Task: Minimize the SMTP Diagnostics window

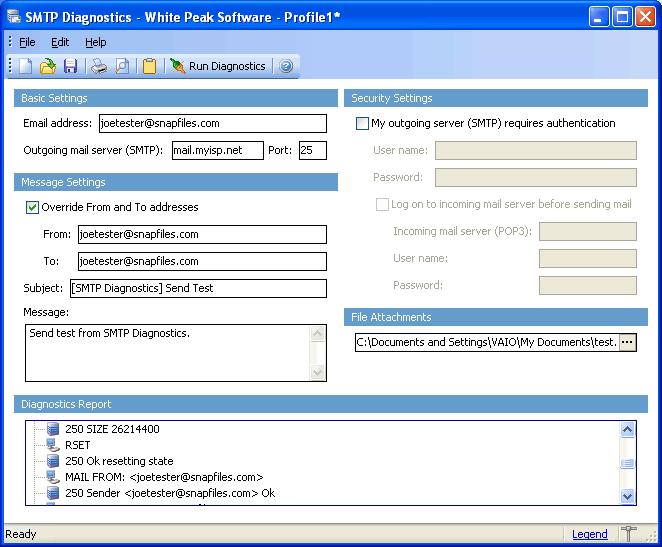Action: coord(599,17)
